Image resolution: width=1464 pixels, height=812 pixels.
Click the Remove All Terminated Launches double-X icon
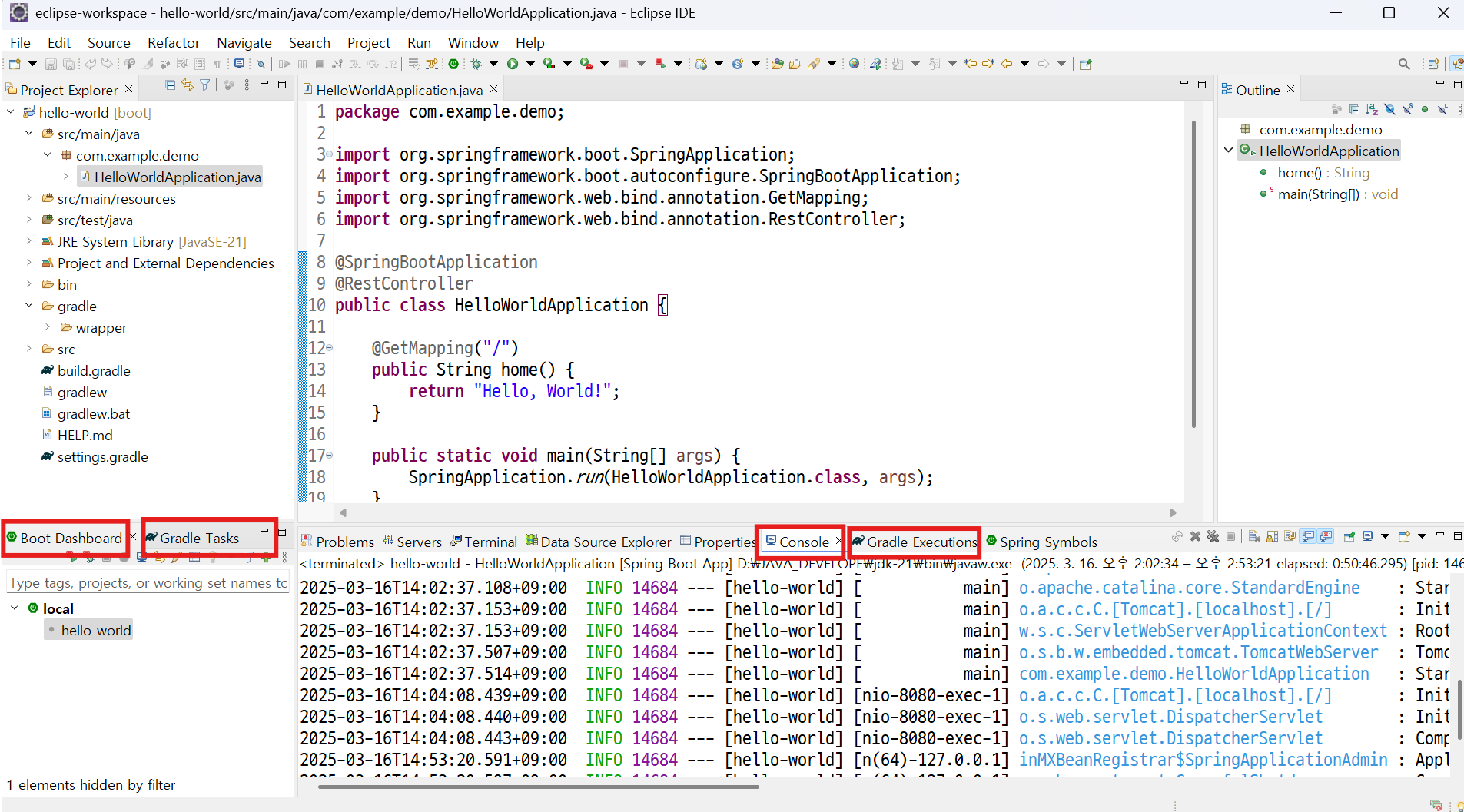click(1213, 536)
